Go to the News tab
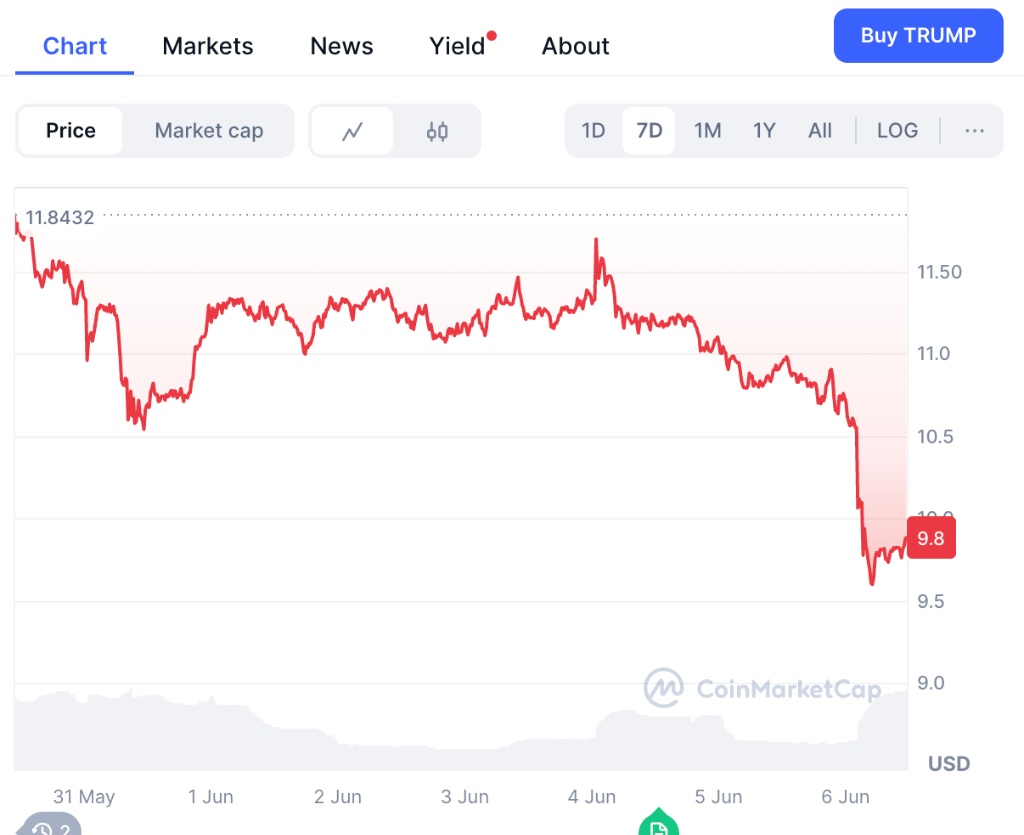The image size is (1024, 835). pos(342,46)
